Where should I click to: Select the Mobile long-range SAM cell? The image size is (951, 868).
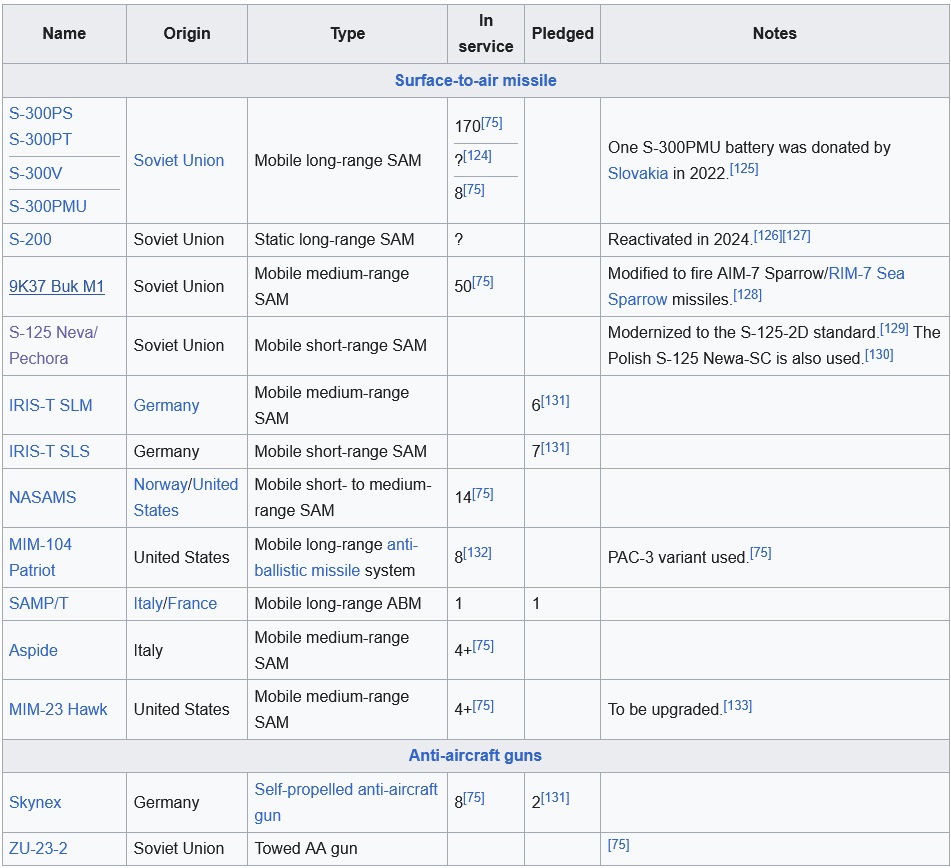coord(348,160)
